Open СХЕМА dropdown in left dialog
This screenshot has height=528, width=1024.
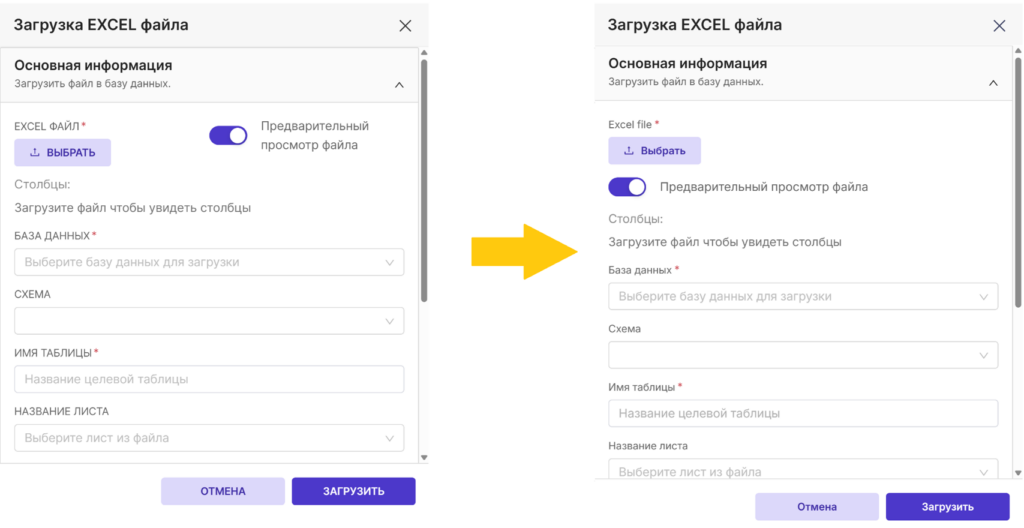(209, 321)
